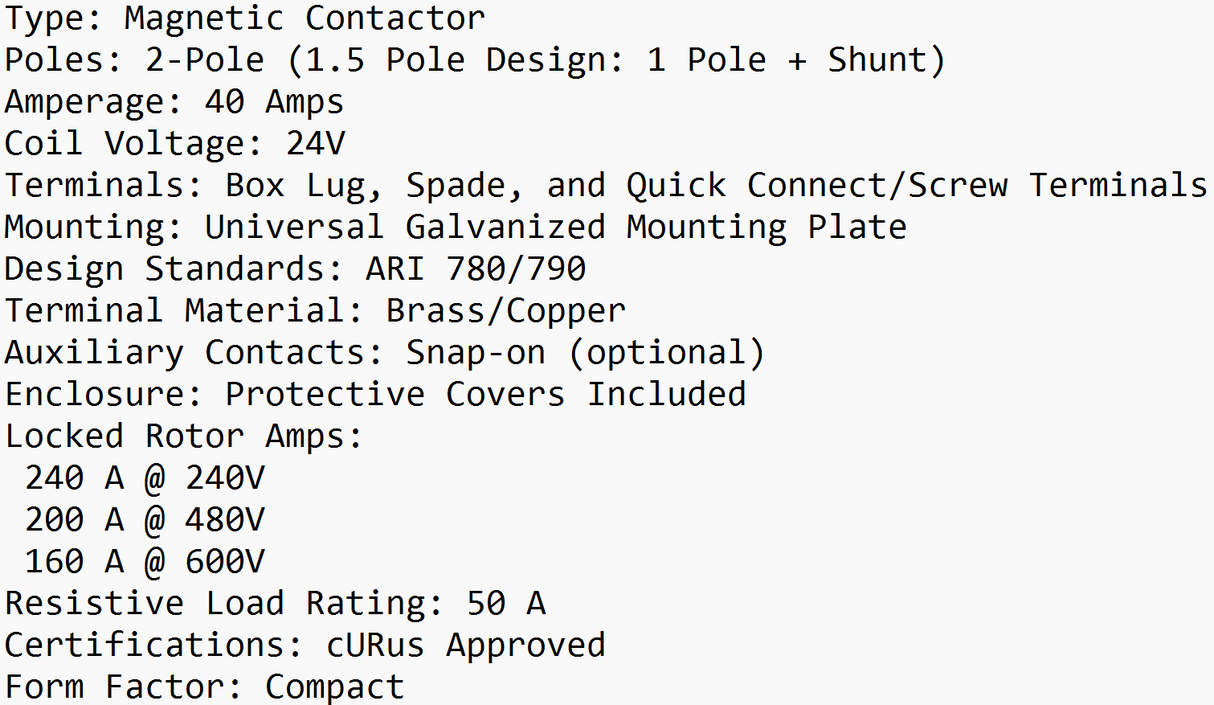Click the 'Locked Rotor Amps:' heading

click(184, 436)
